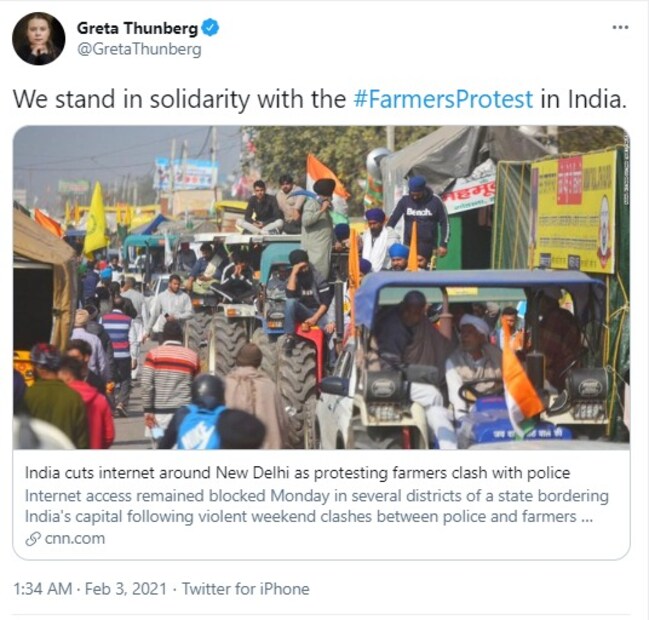Click the 1:34 AM timestamp

43,589
